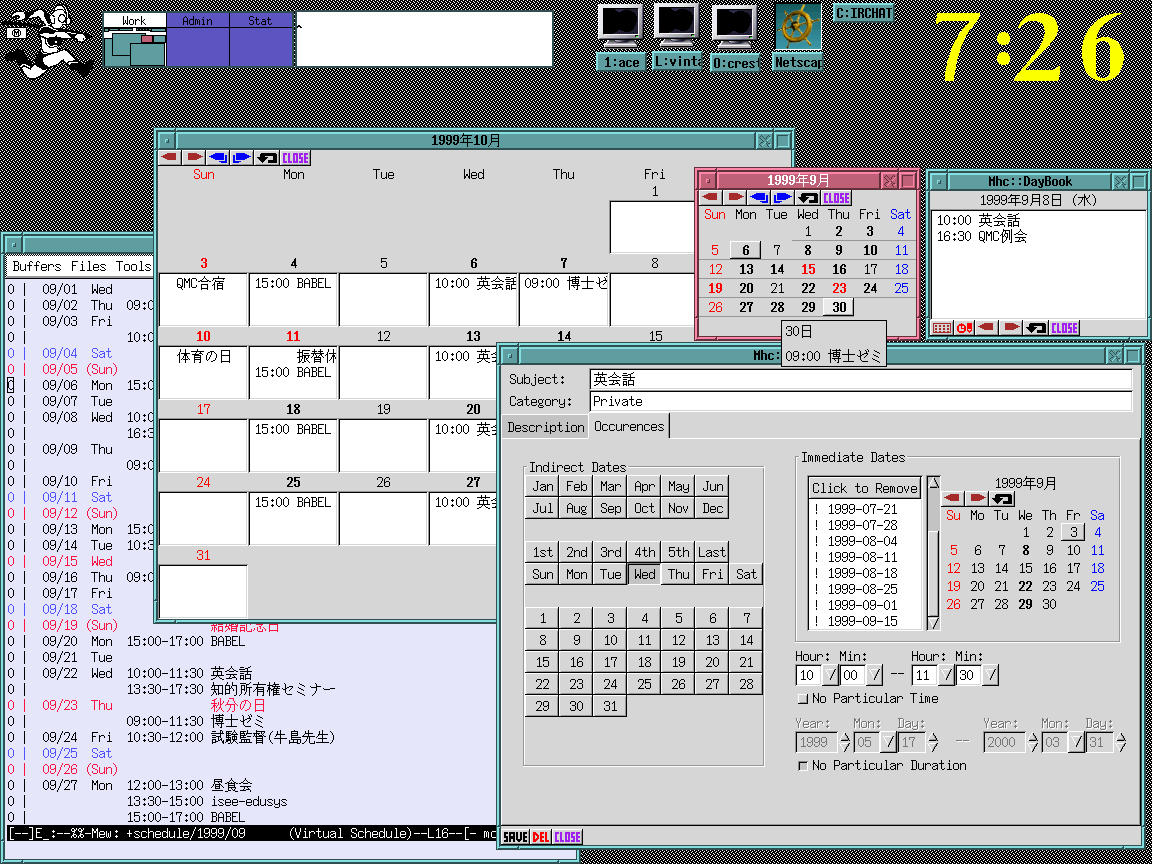
Task: Toggle the 4th ordinal button
Action: [644, 552]
